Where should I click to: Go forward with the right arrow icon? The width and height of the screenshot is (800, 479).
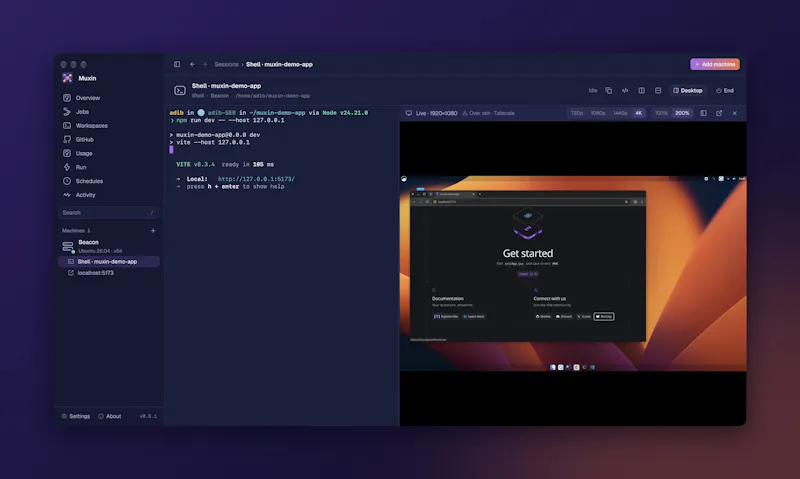tap(205, 64)
